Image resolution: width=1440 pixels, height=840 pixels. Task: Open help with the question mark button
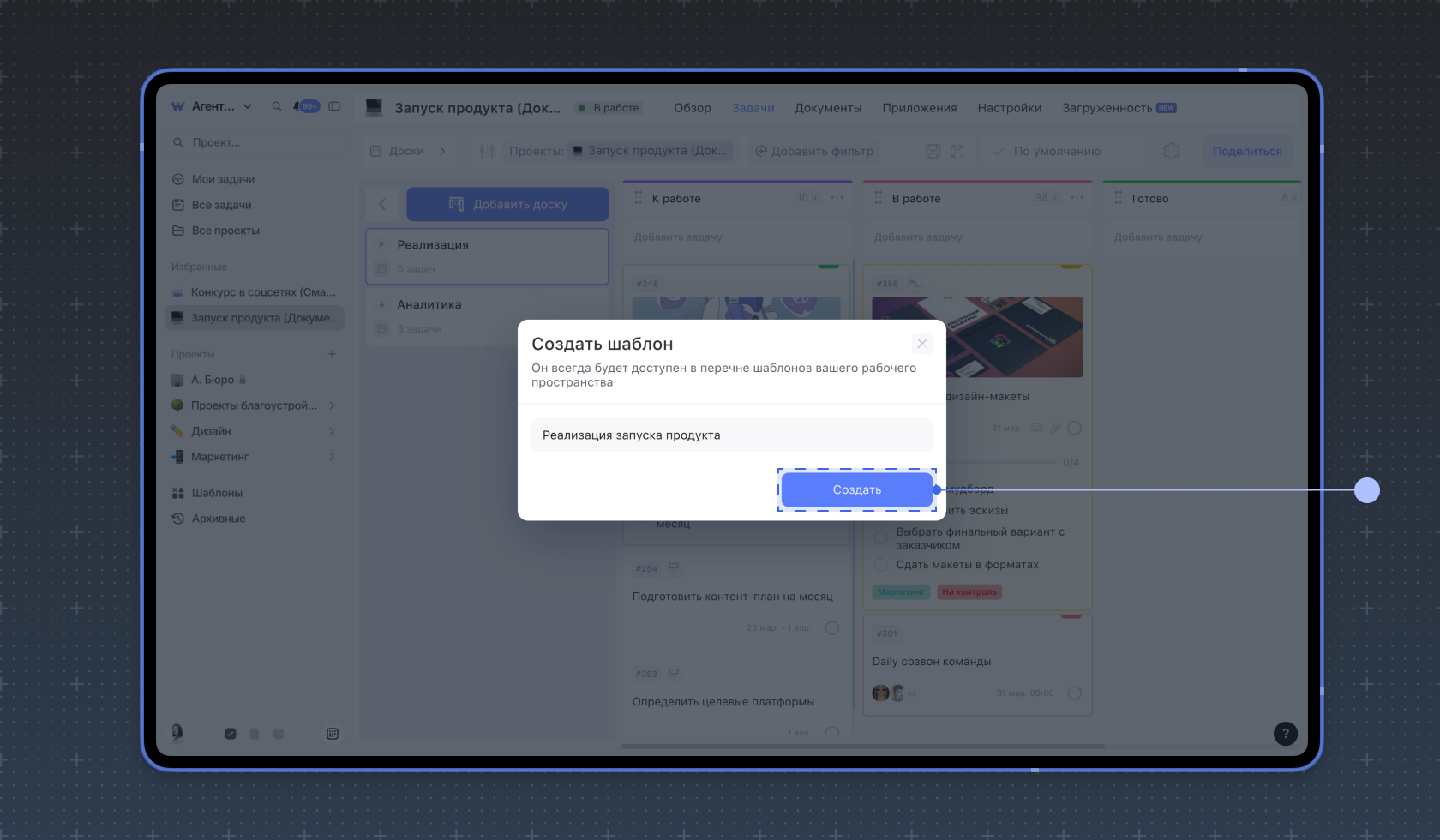[x=1285, y=734]
